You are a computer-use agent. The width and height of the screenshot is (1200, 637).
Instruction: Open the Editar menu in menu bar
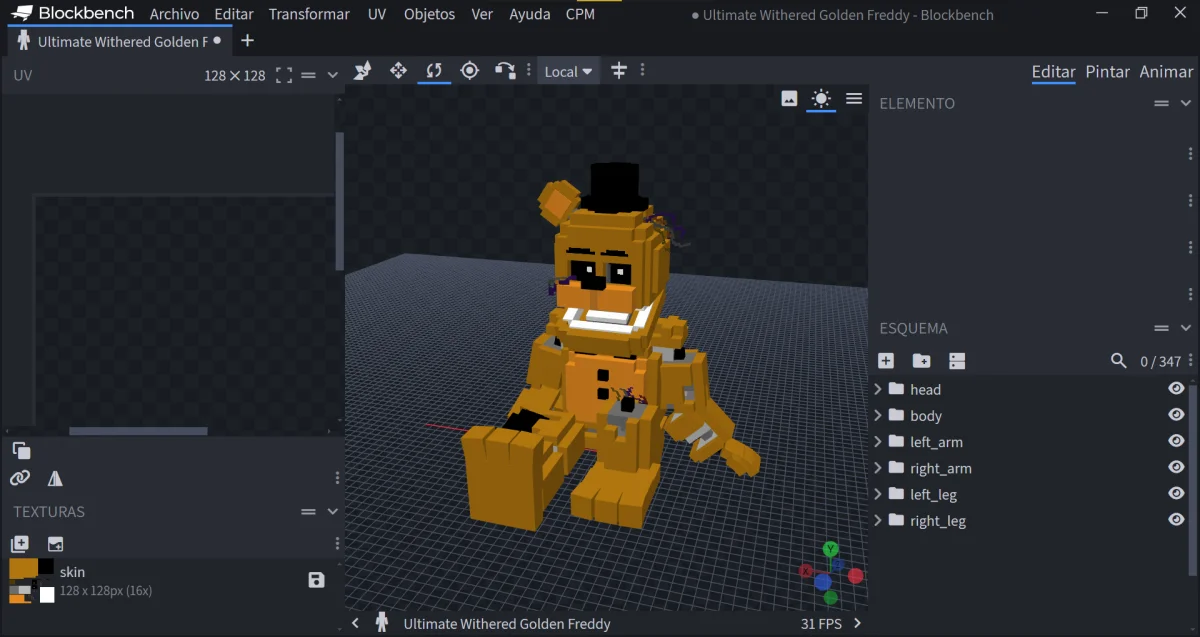(x=234, y=14)
